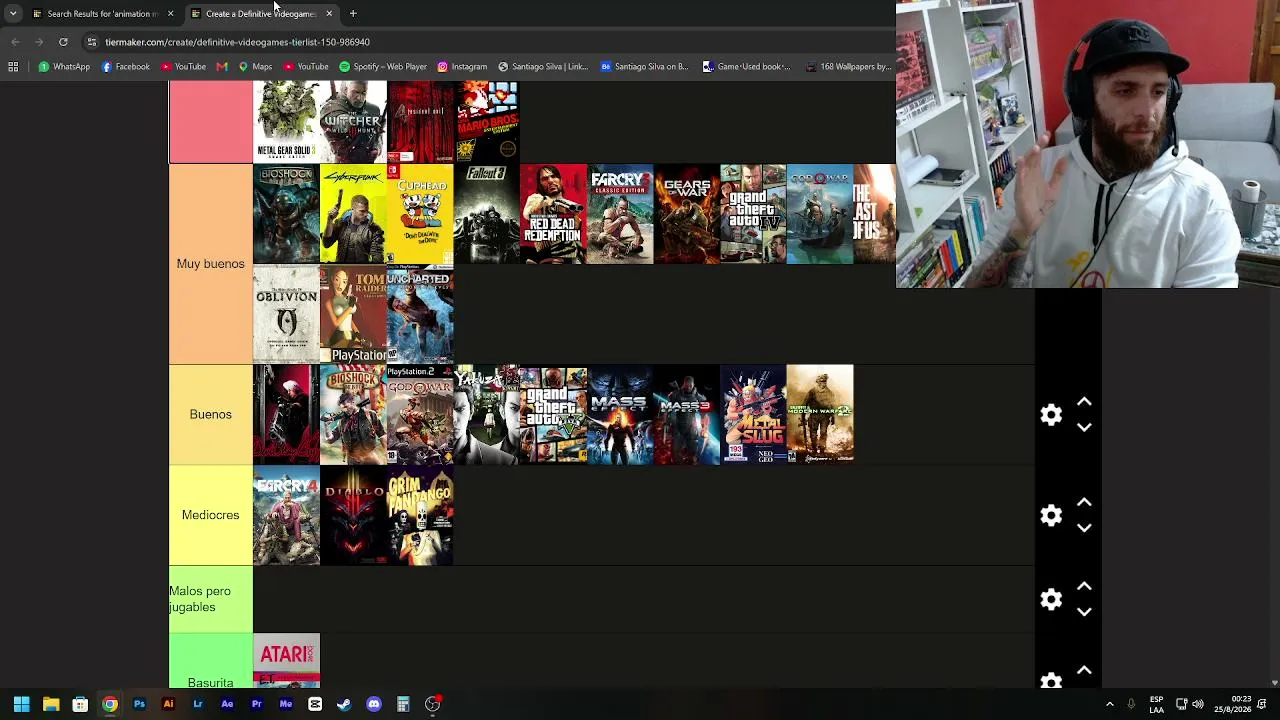Open the WhatsApp bookmark
The height and width of the screenshot is (720, 1280).
click(x=64, y=67)
